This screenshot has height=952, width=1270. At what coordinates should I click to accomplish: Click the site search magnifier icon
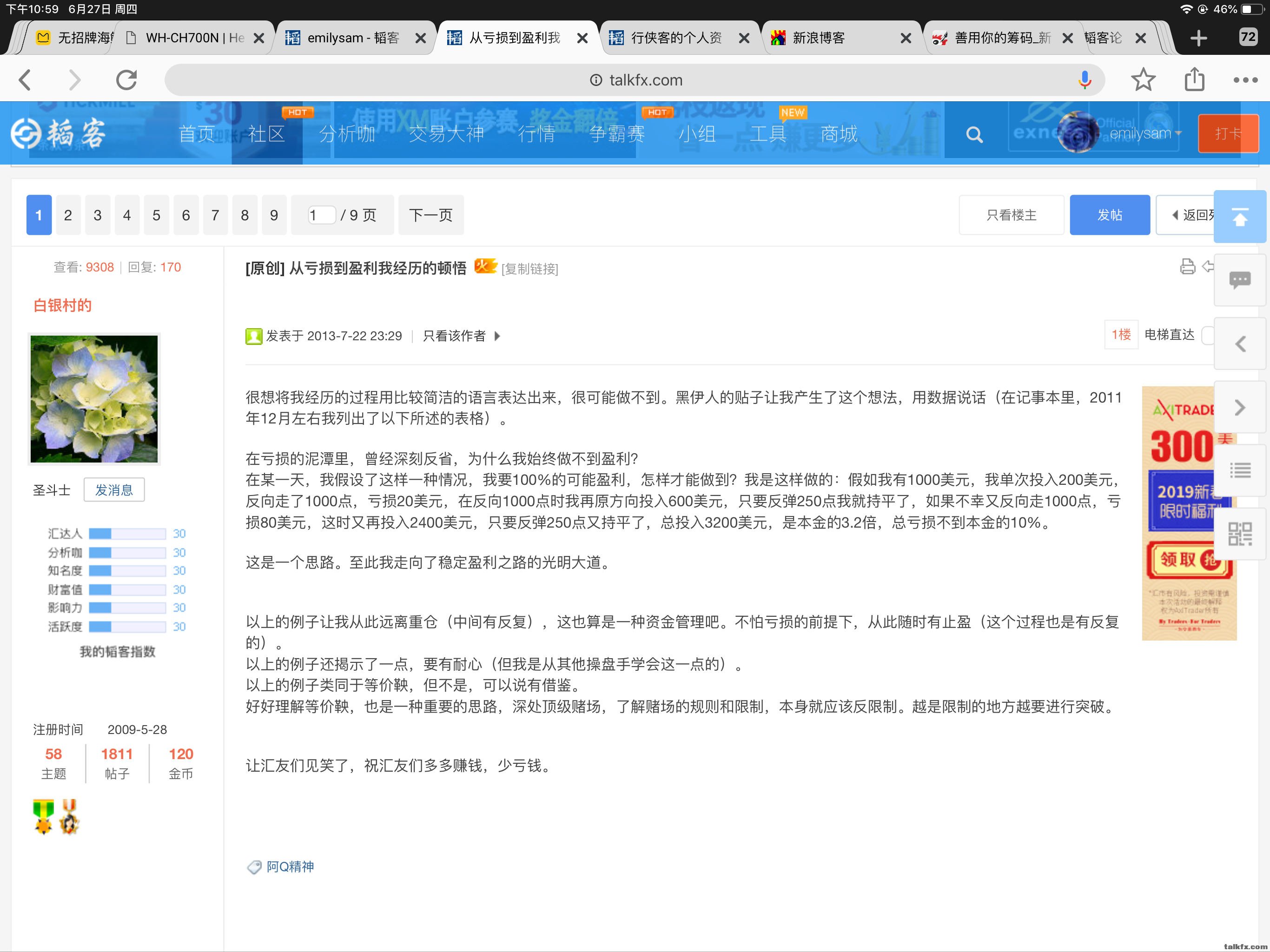pos(974,134)
